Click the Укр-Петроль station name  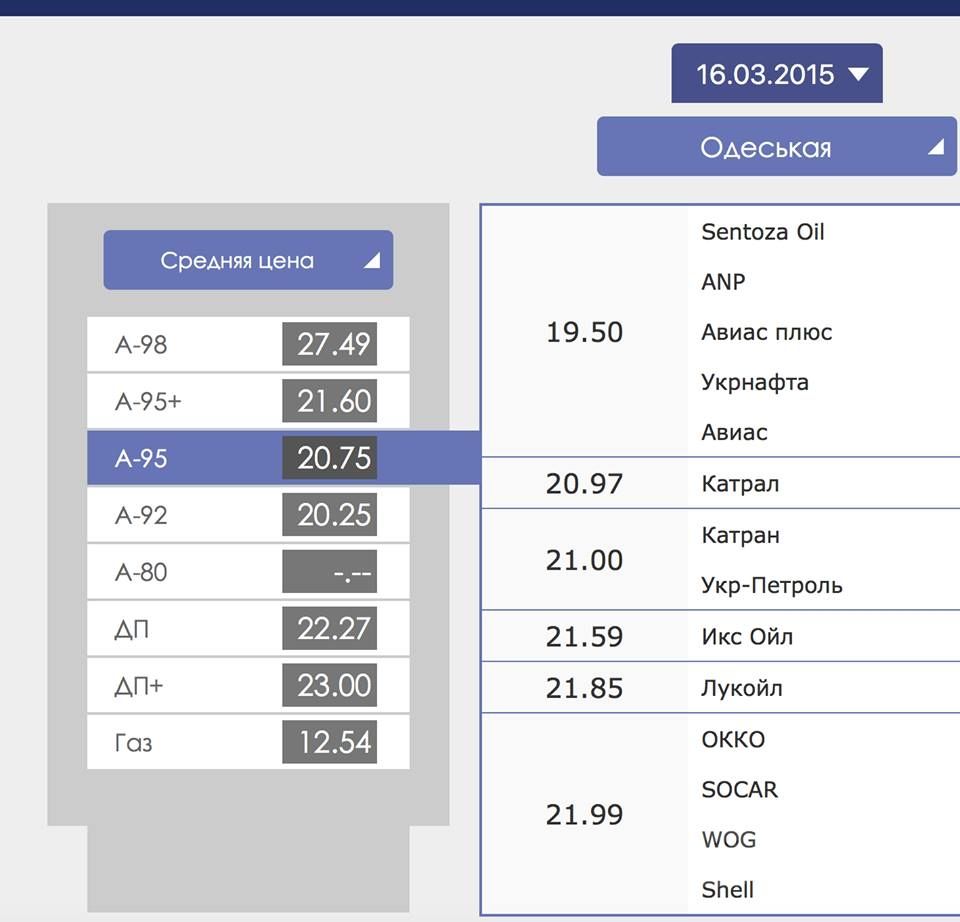pyautogui.click(x=772, y=585)
